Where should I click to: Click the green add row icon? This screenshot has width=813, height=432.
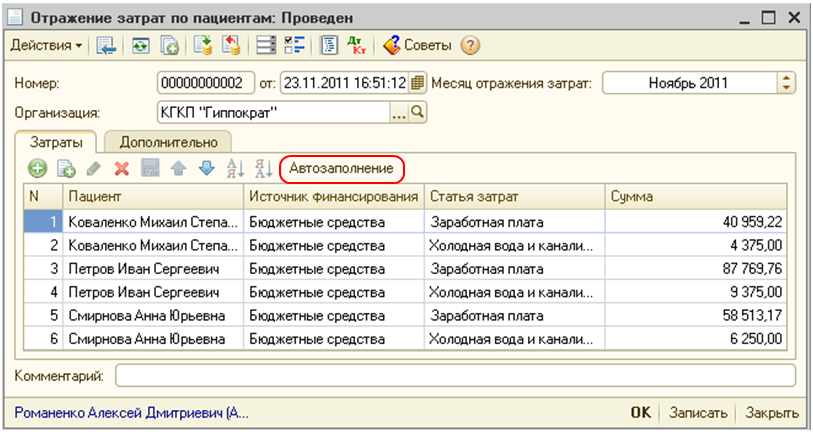(37, 169)
